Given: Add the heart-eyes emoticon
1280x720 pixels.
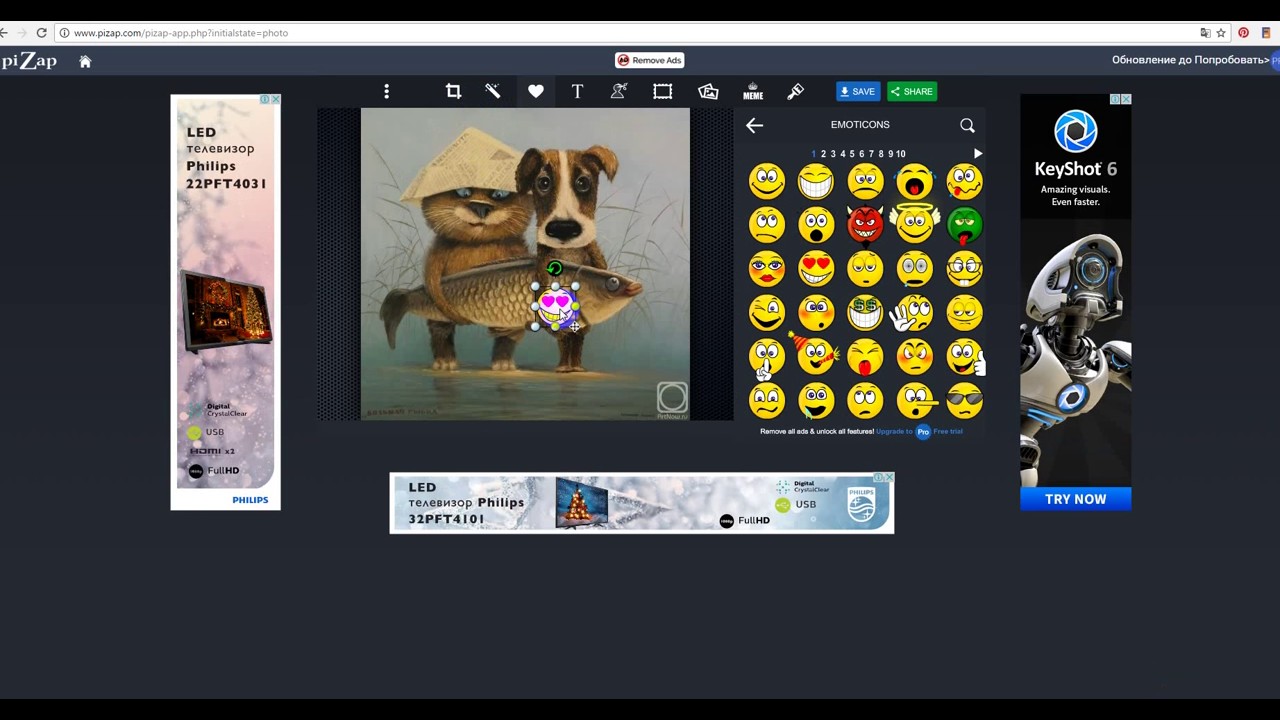Looking at the screenshot, I should 816,269.
